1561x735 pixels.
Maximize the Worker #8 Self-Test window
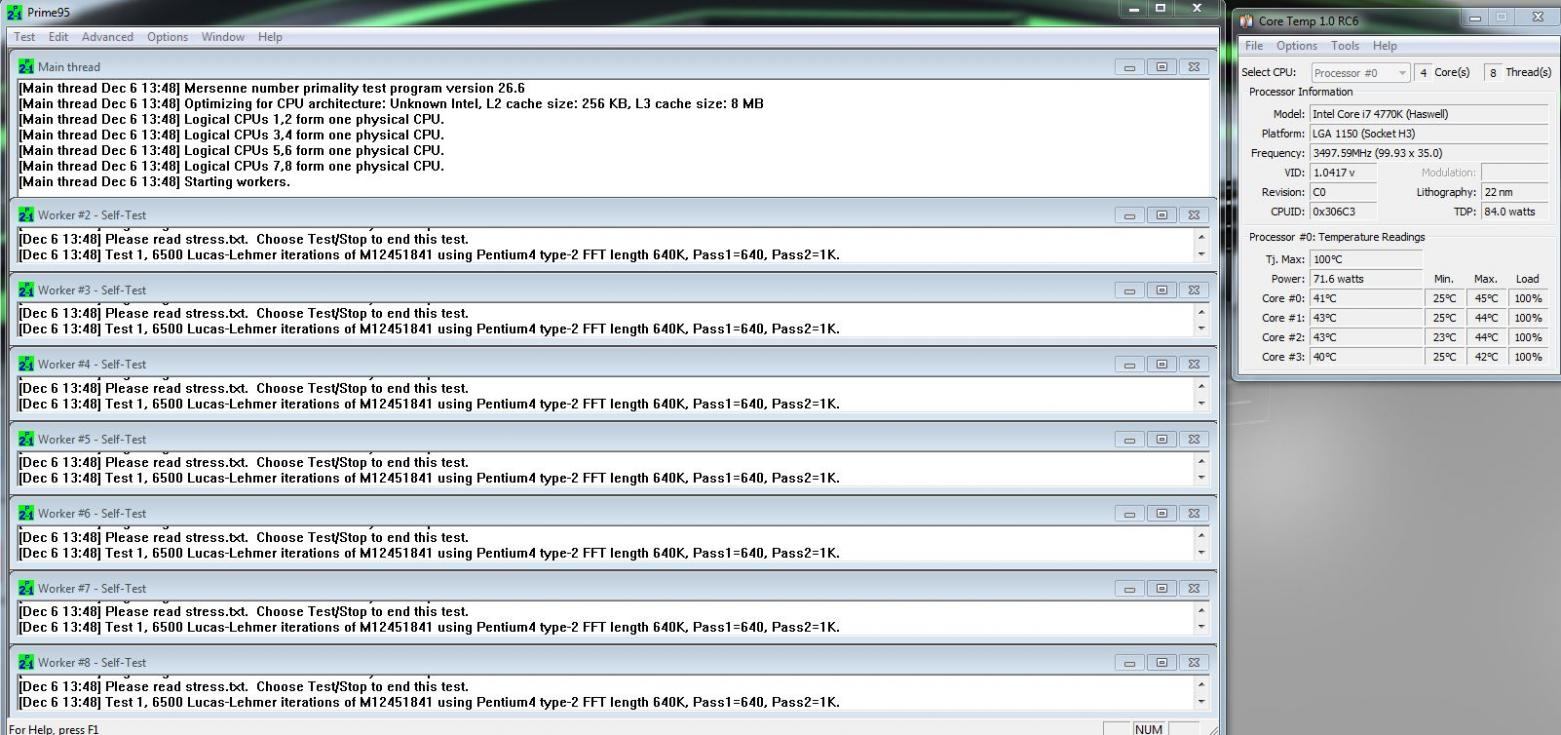tap(1164, 662)
